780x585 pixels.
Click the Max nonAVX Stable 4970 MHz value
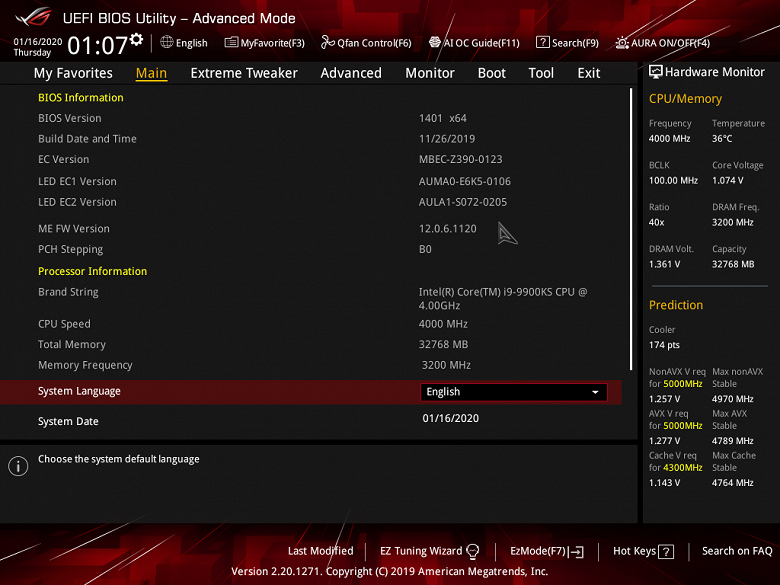732,399
